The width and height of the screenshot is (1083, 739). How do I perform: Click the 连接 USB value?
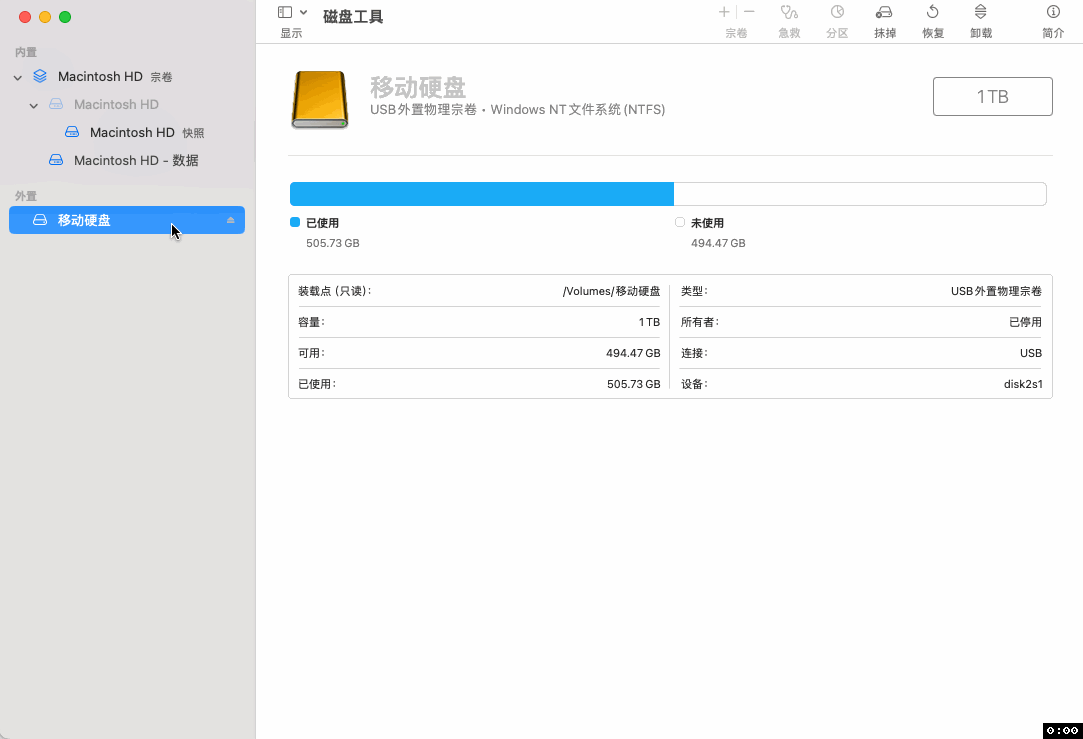point(1031,353)
